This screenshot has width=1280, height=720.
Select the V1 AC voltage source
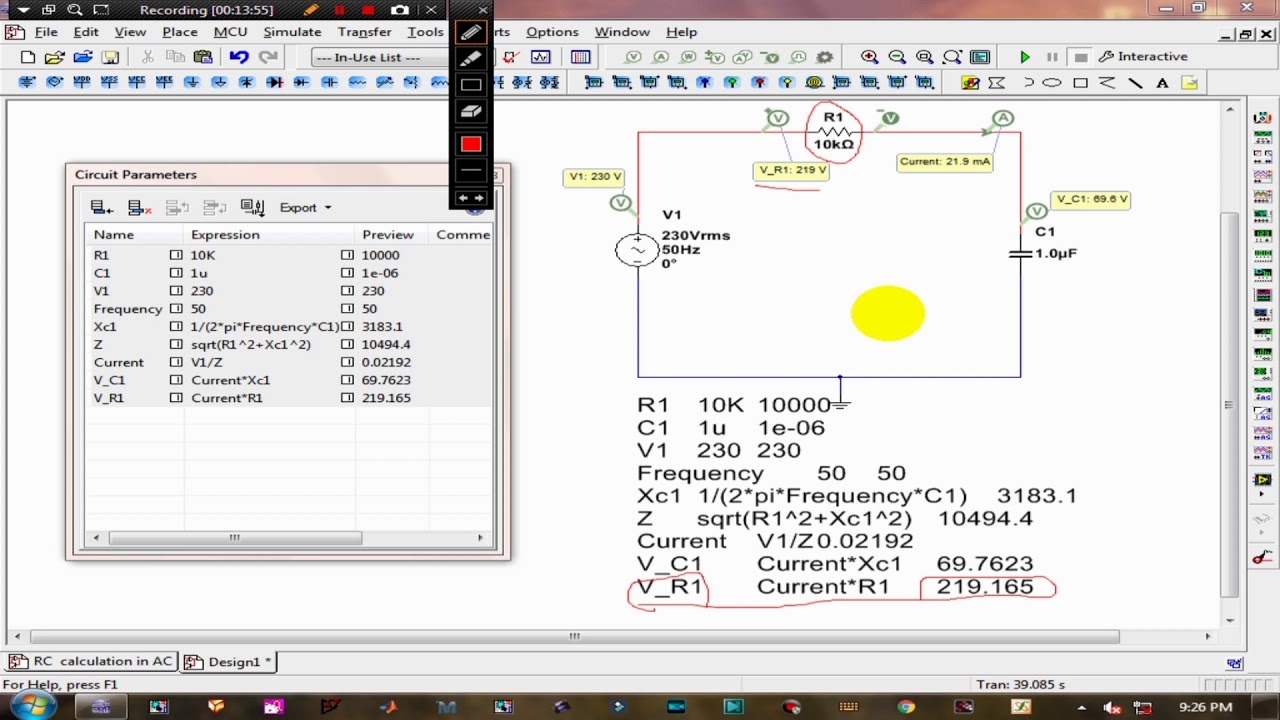tap(637, 249)
